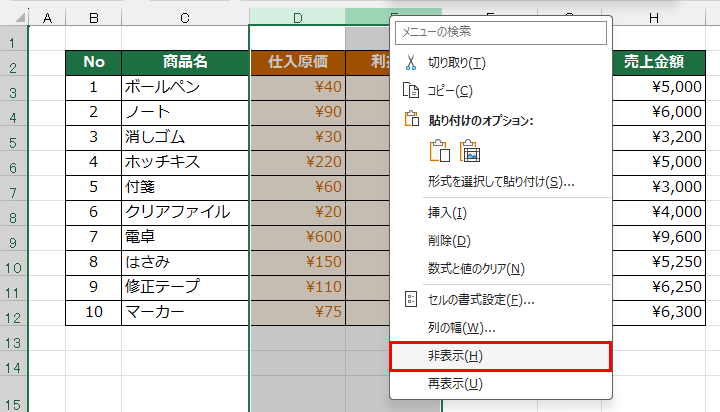Click the クリアファイル cell

[x=185, y=212]
